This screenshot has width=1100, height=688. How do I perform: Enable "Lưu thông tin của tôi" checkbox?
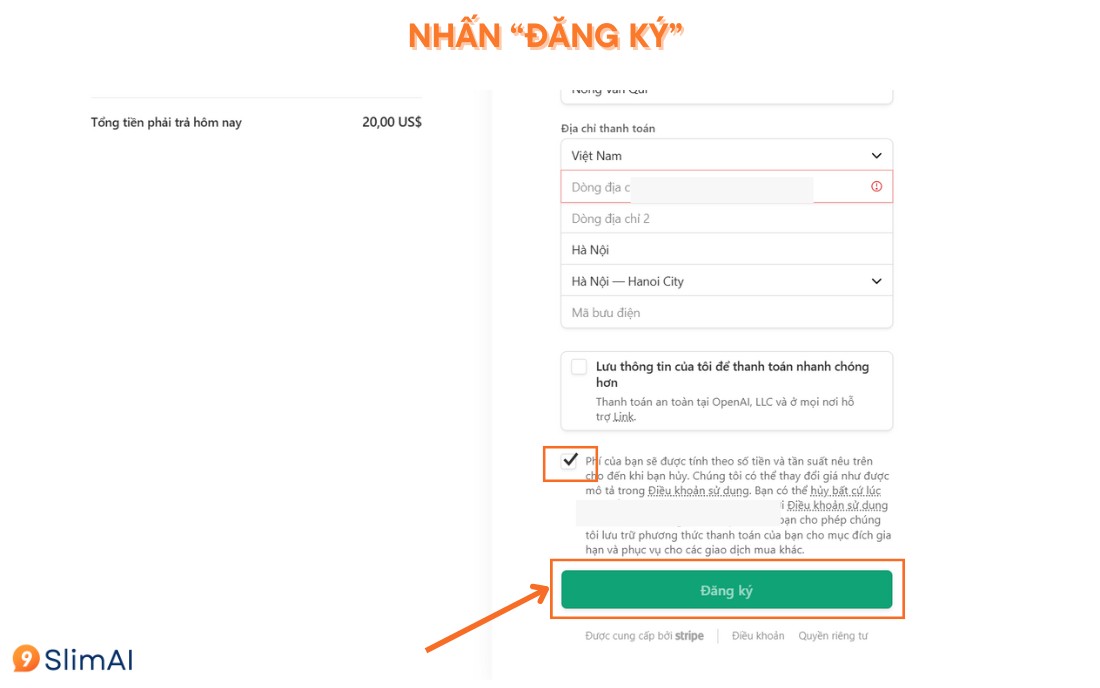click(x=579, y=367)
